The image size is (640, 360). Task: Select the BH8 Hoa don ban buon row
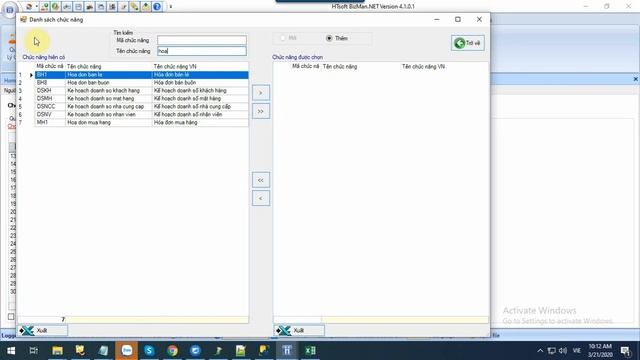(x=141, y=82)
